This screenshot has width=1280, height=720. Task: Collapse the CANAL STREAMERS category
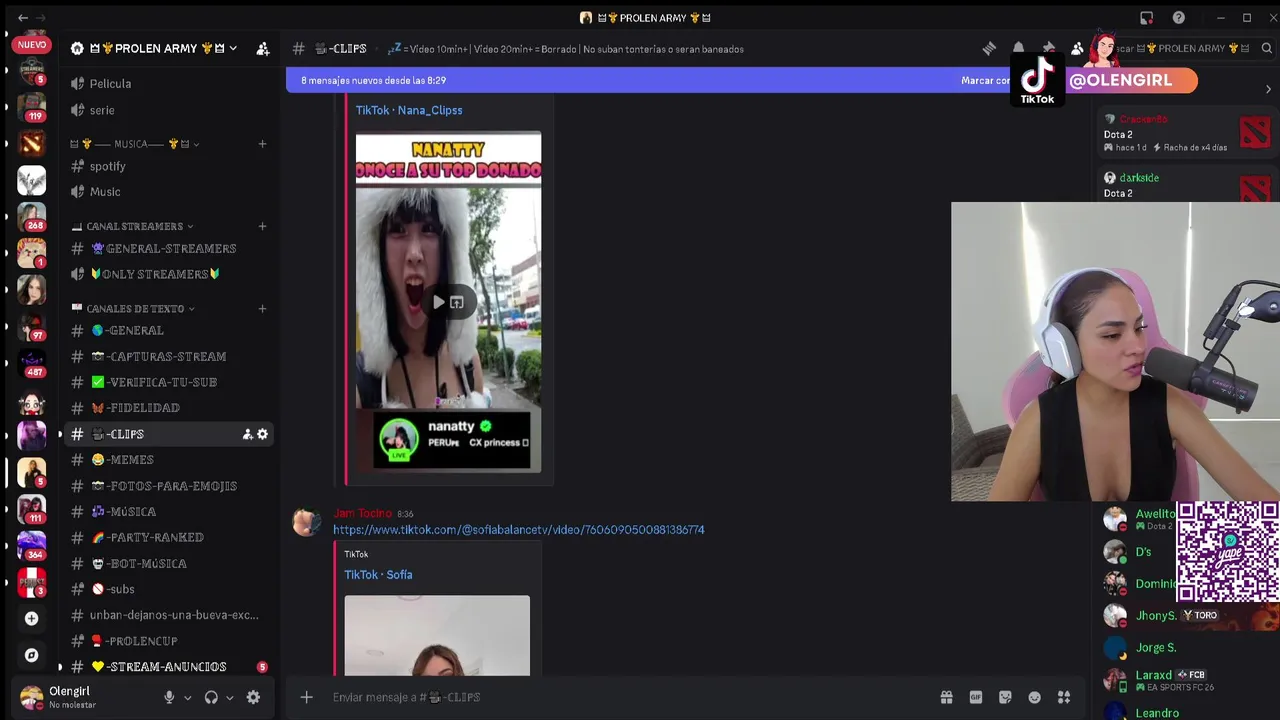(x=133, y=226)
